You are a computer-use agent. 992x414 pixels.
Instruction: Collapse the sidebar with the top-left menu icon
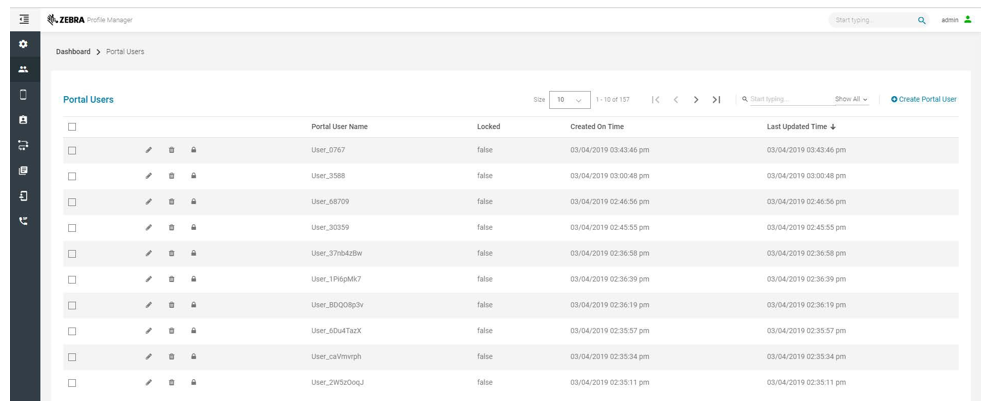(x=20, y=19)
